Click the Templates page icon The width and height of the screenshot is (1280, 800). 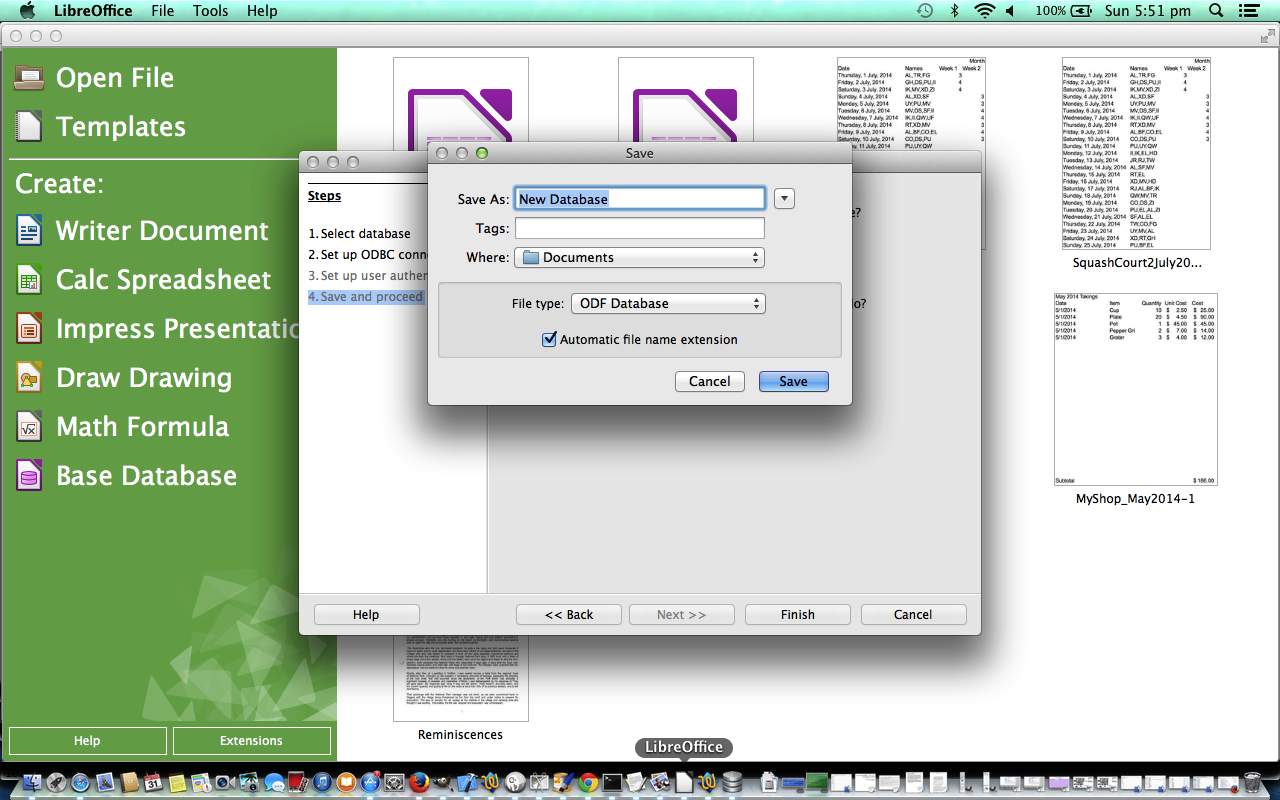pyautogui.click(x=29, y=126)
